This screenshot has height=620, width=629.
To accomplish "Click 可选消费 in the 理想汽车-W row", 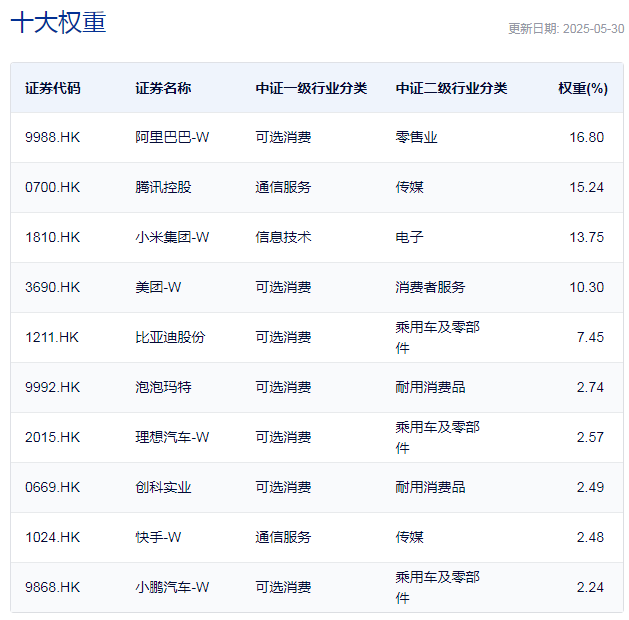I will point(283,437).
